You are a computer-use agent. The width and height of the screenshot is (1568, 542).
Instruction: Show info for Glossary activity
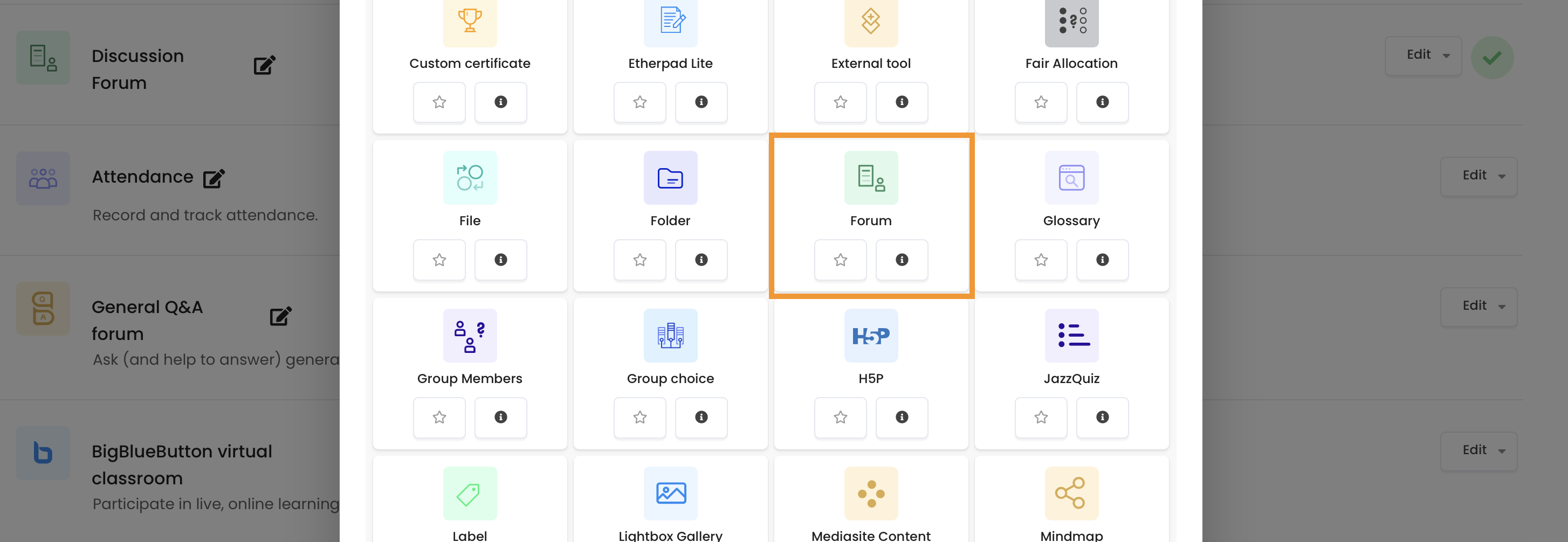pyautogui.click(x=1102, y=260)
